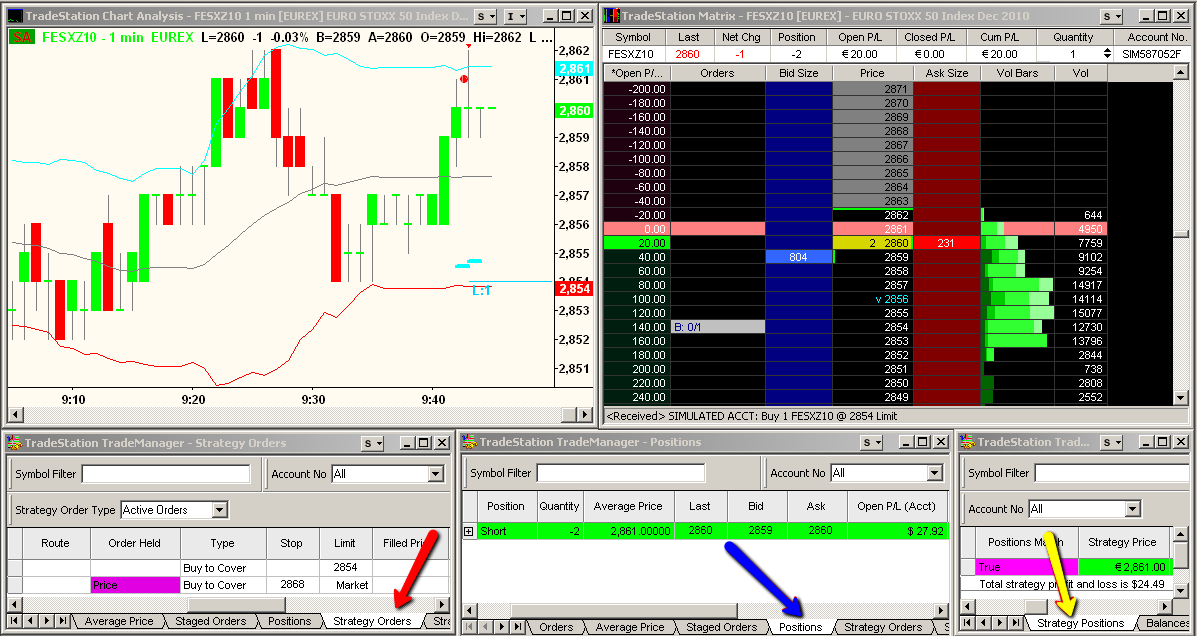Go to last tab in Strategy Orders window

pyautogui.click(x=64, y=621)
